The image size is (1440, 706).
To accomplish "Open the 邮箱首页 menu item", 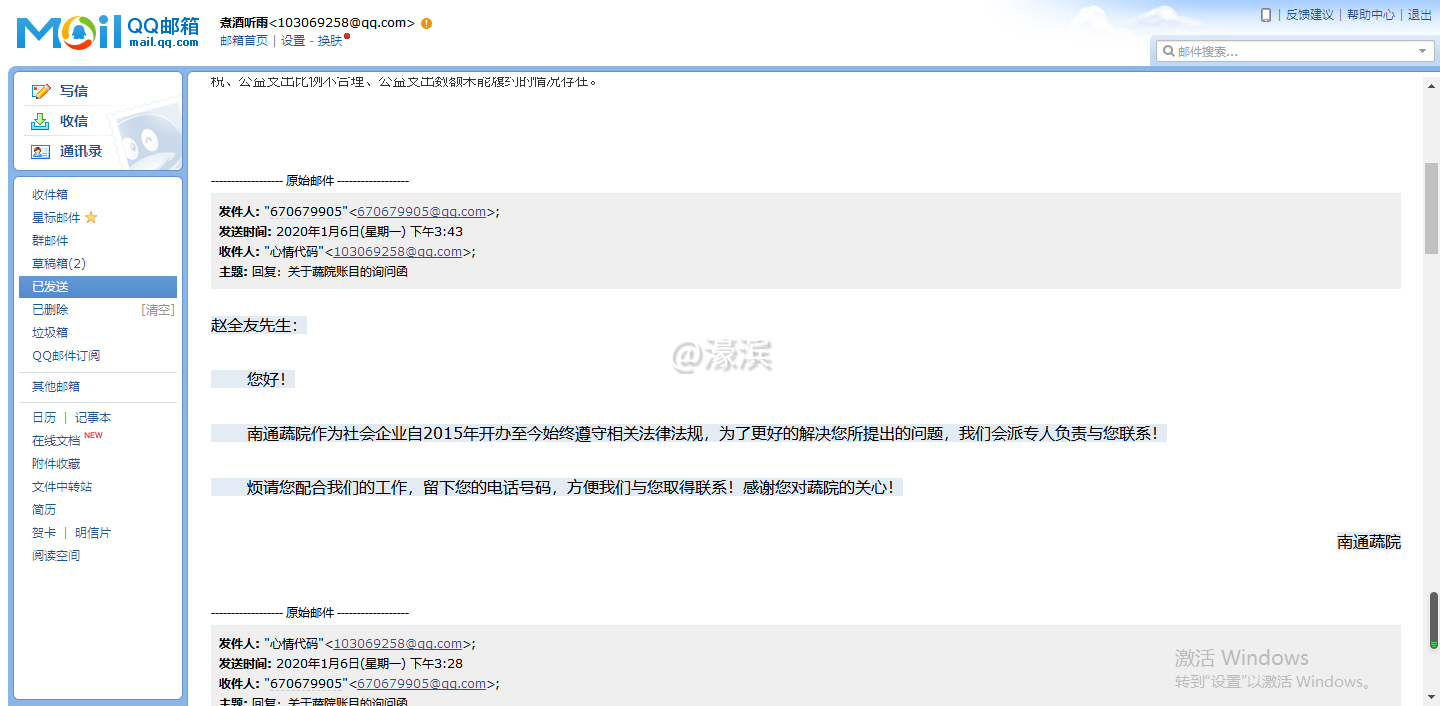I will point(243,40).
